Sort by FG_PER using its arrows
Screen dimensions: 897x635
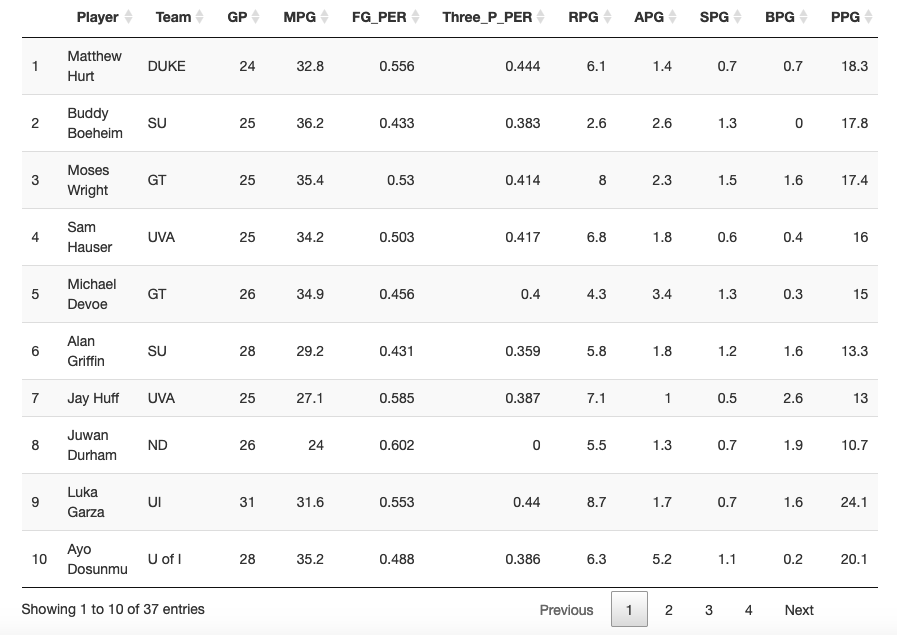(415, 17)
